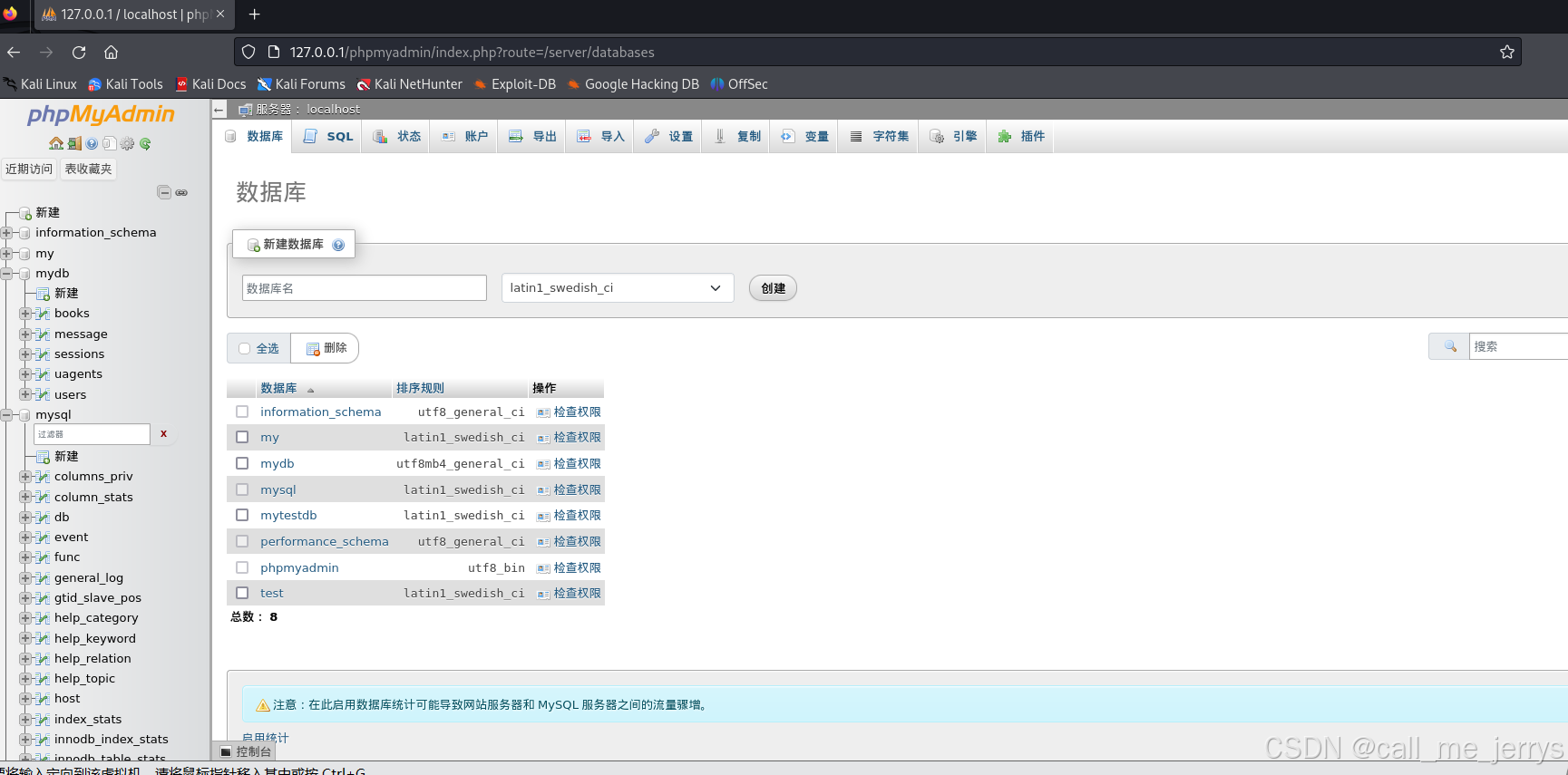Switch to the 状态 tab
Image resolution: width=1568 pixels, height=775 pixels.
click(397, 136)
